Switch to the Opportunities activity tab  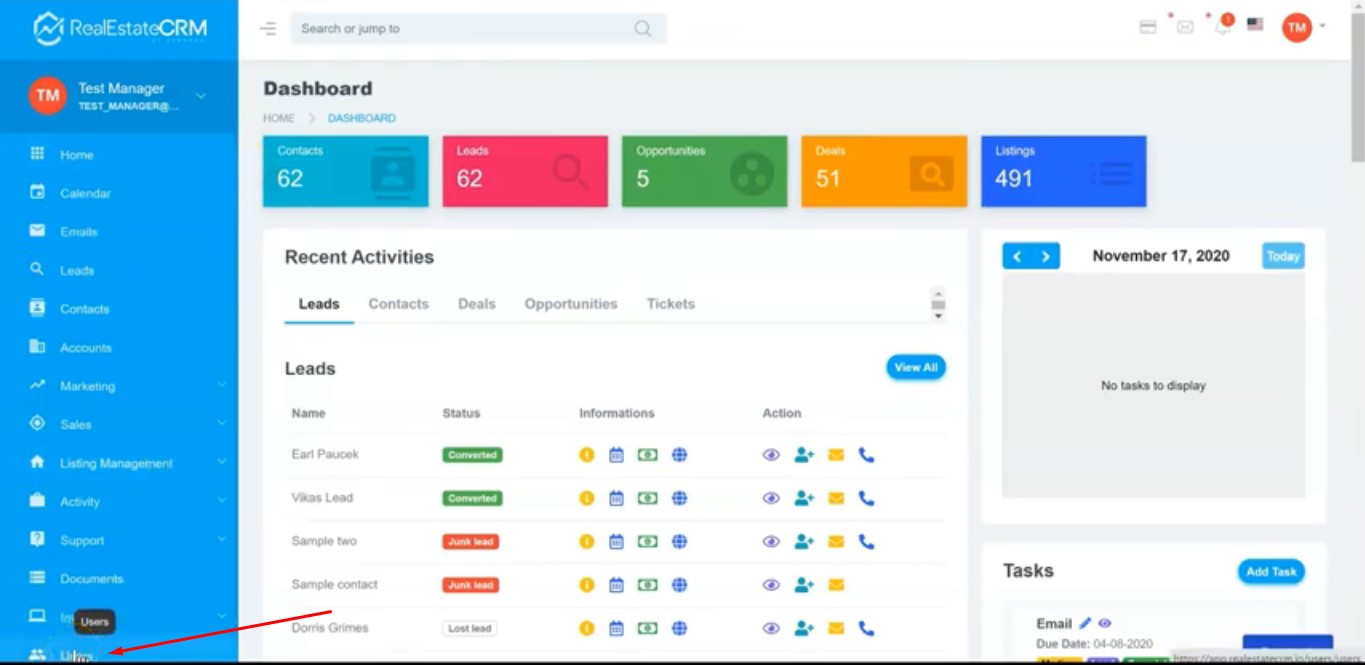(570, 304)
